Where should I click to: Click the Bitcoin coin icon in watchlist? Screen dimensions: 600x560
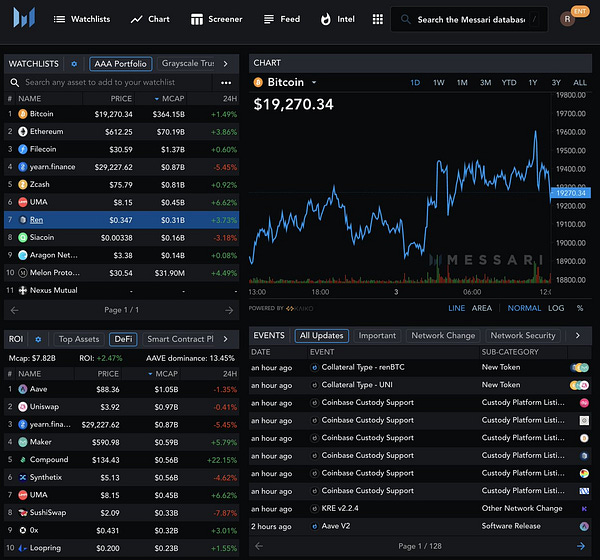[23, 114]
